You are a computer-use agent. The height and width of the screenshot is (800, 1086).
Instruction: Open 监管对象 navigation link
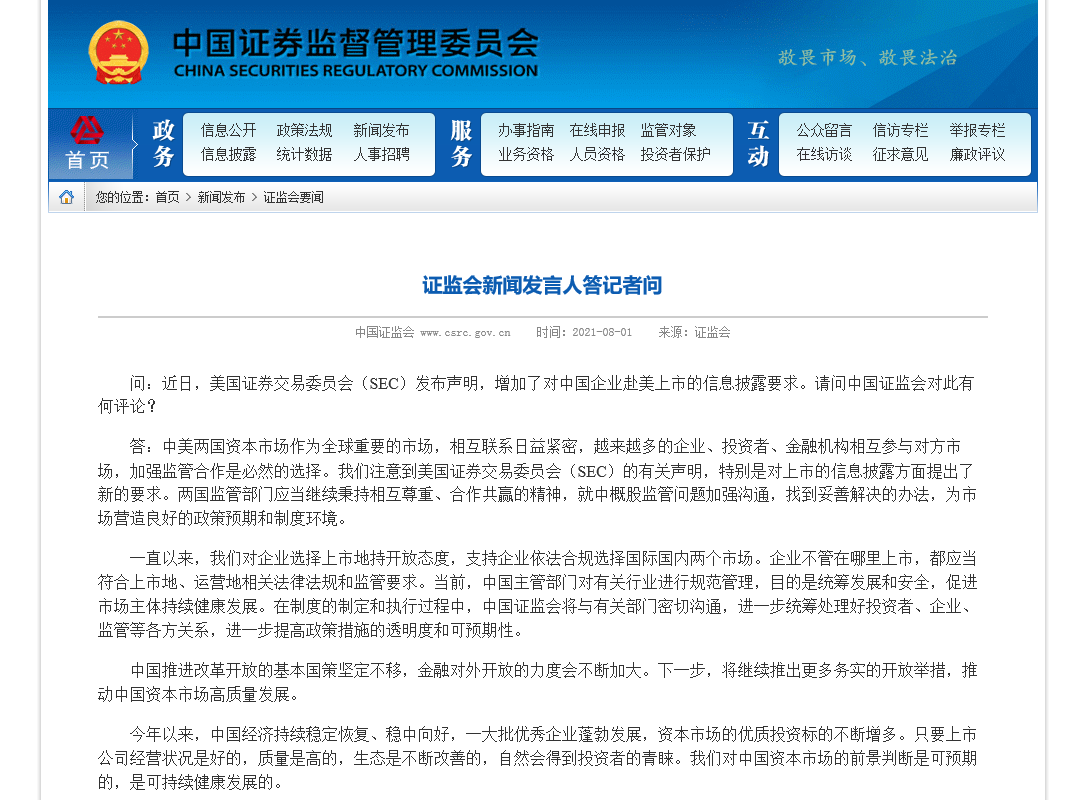pyautogui.click(x=668, y=130)
